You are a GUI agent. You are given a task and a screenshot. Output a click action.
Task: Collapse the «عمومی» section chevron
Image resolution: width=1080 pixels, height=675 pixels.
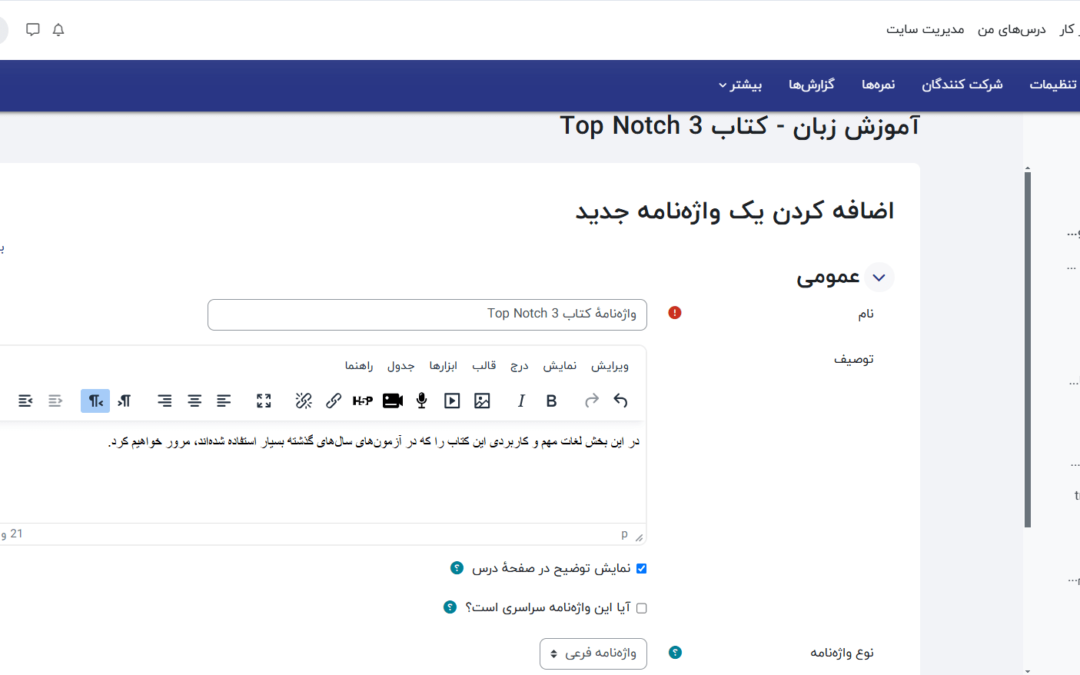879,277
